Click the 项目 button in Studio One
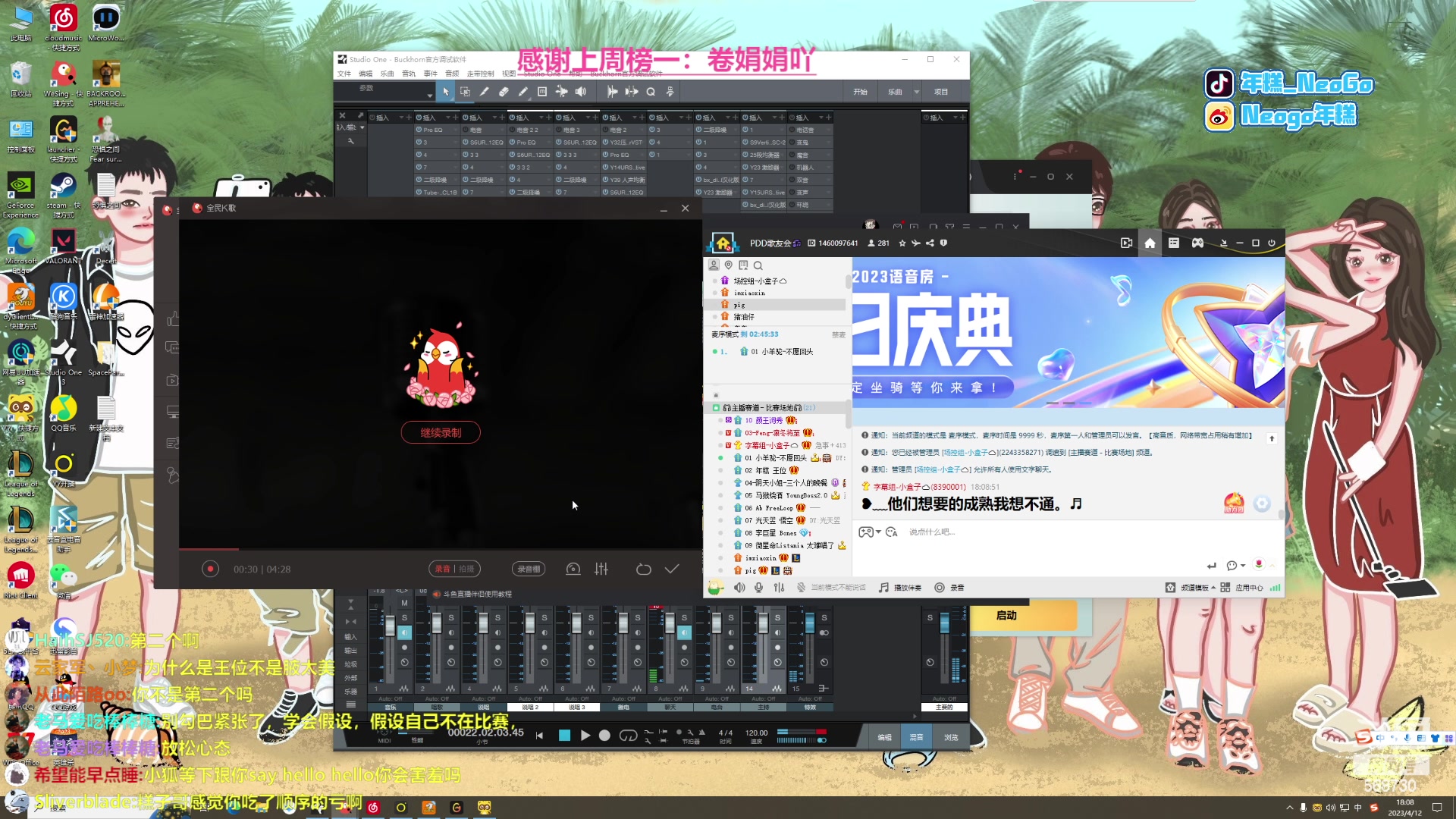 [941, 92]
